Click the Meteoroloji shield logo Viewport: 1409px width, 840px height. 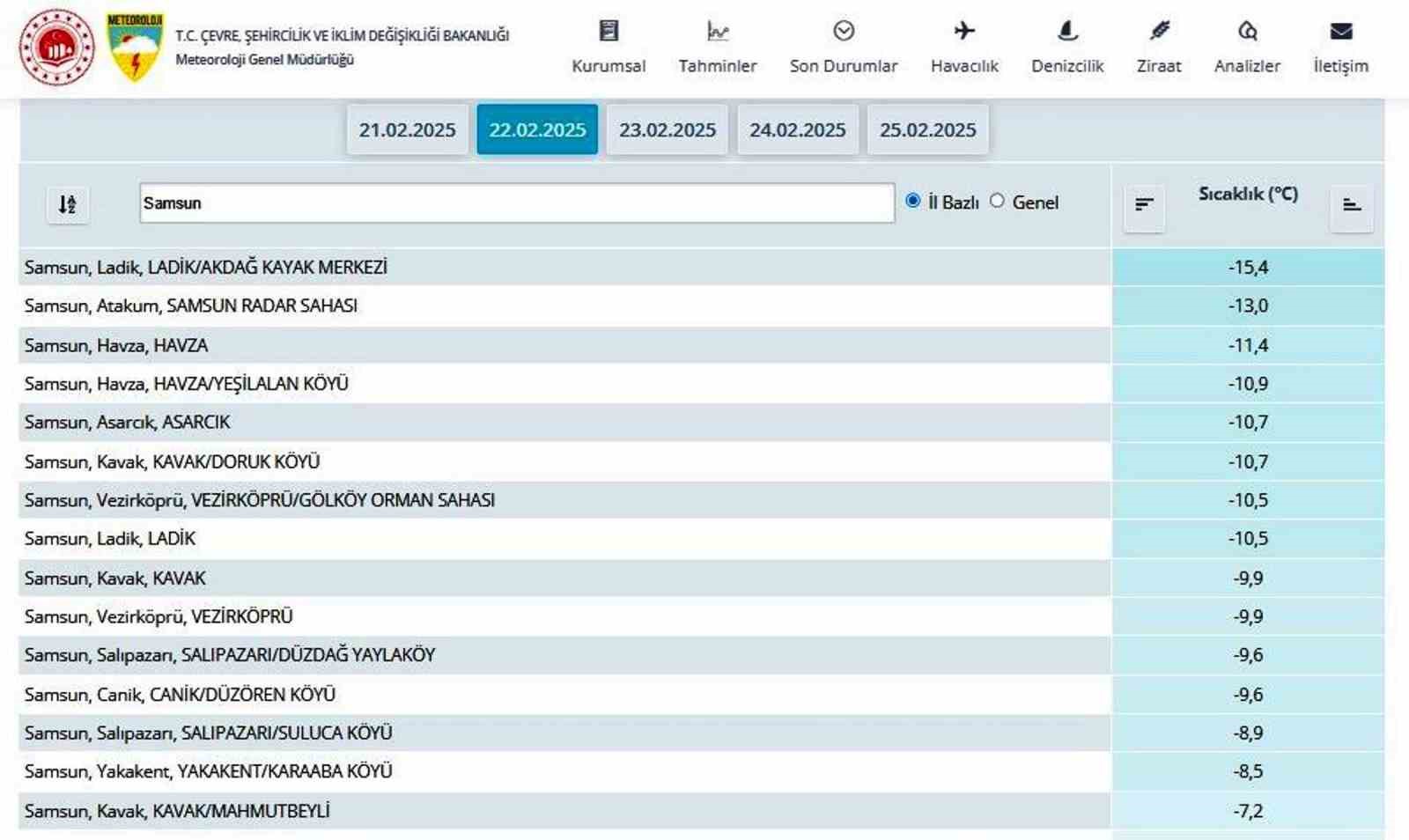tap(134, 48)
